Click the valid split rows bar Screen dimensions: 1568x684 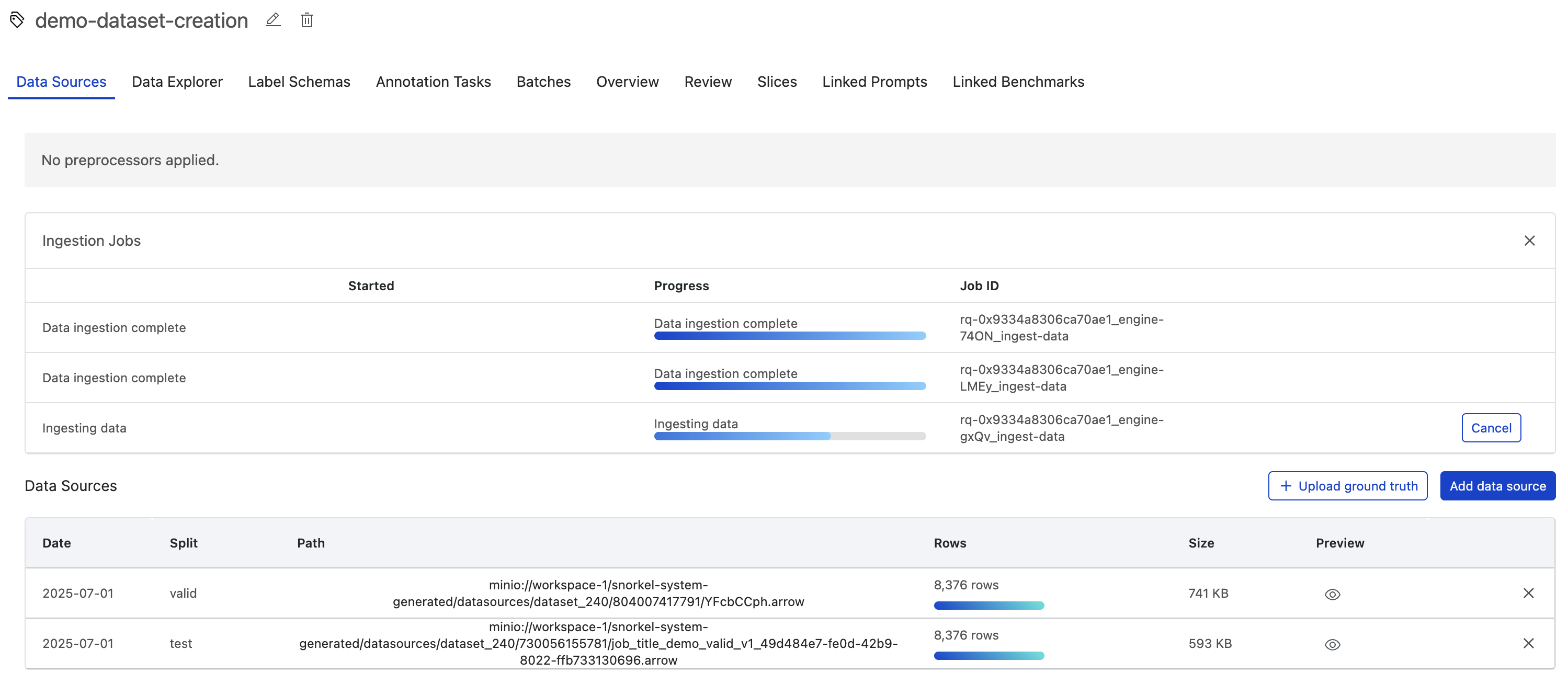tap(988, 606)
